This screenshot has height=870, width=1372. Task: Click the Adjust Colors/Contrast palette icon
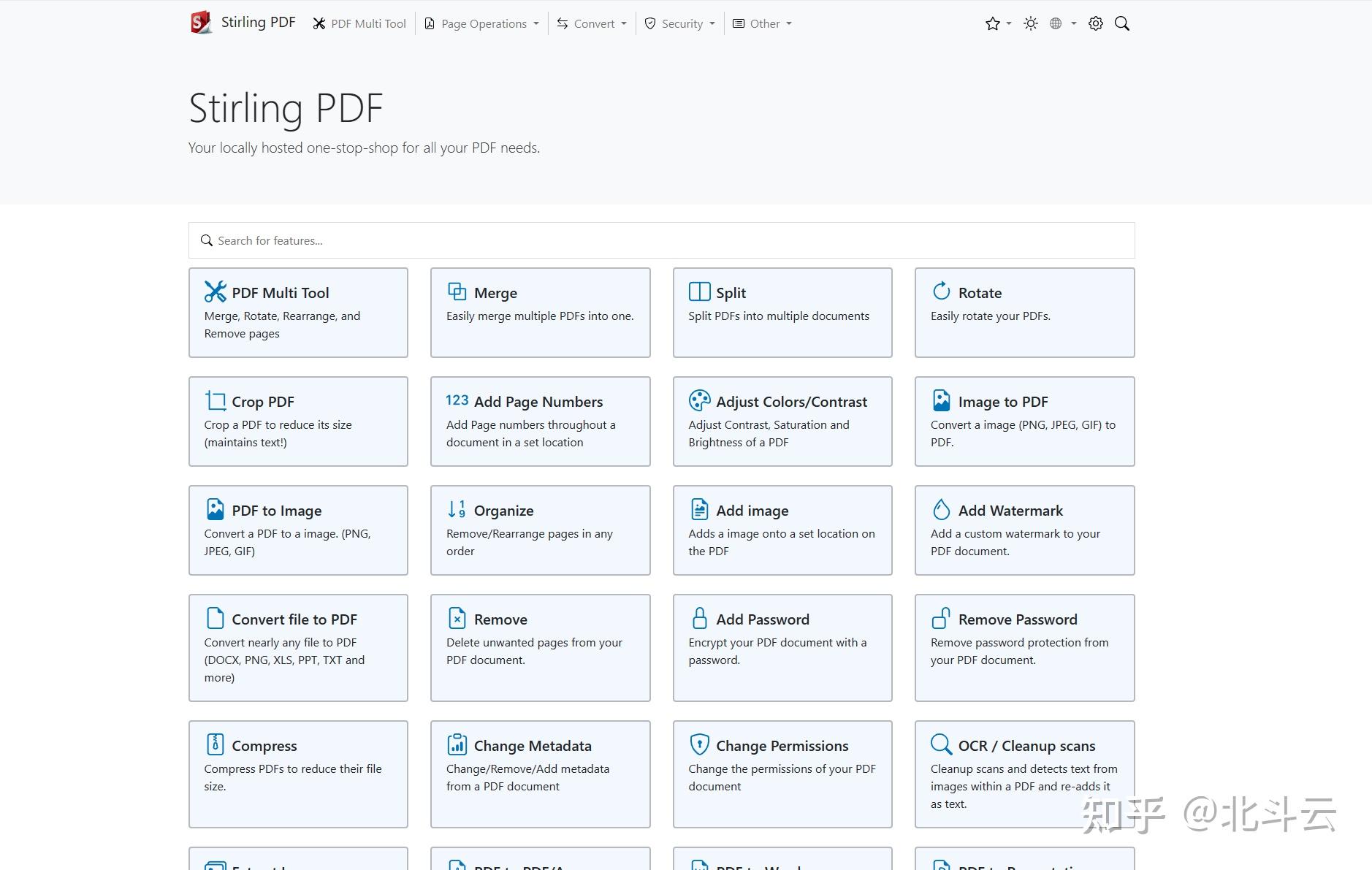click(x=699, y=400)
